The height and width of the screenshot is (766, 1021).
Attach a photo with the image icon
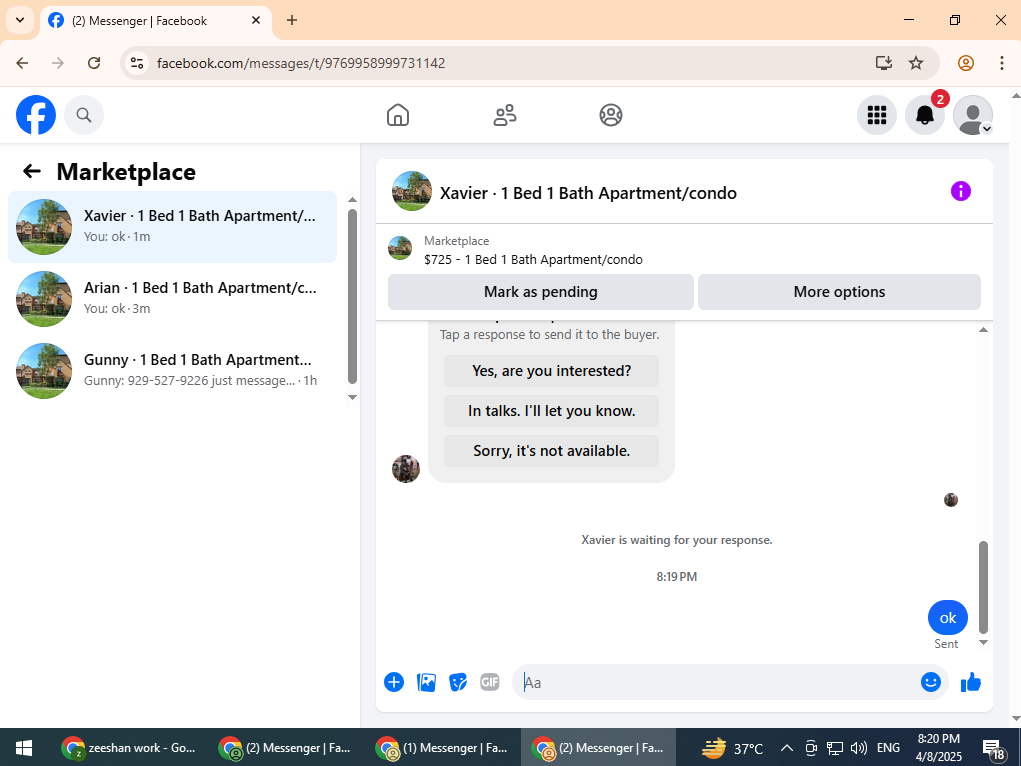coord(426,682)
